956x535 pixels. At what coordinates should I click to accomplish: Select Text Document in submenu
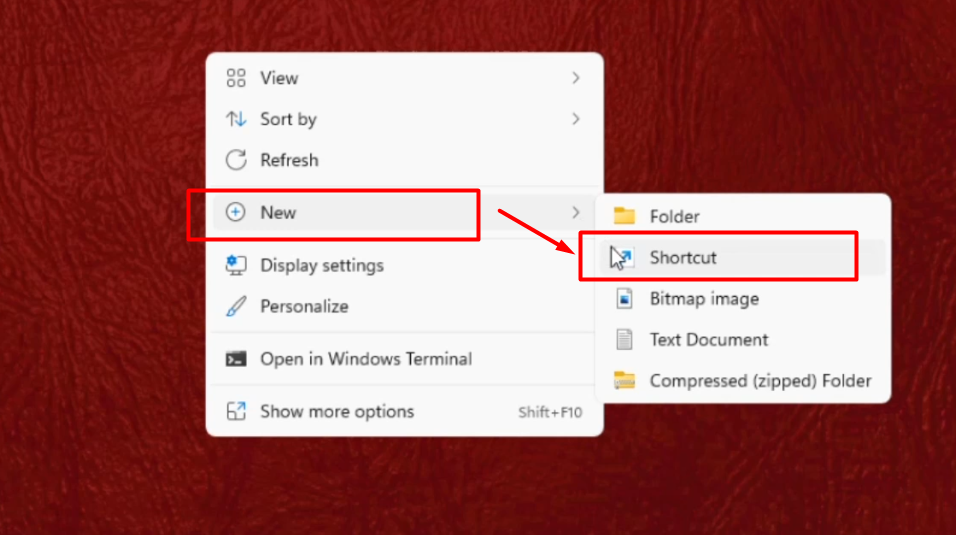(x=743, y=339)
